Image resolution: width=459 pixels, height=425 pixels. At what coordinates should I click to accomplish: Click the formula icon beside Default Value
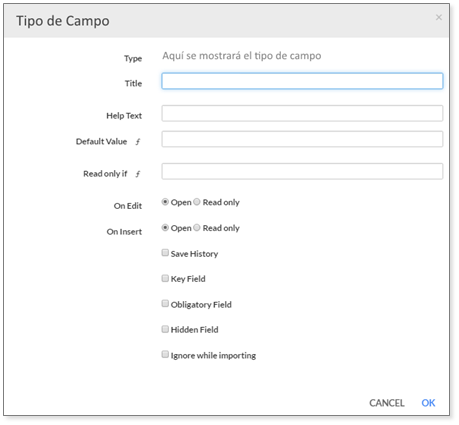click(138, 142)
